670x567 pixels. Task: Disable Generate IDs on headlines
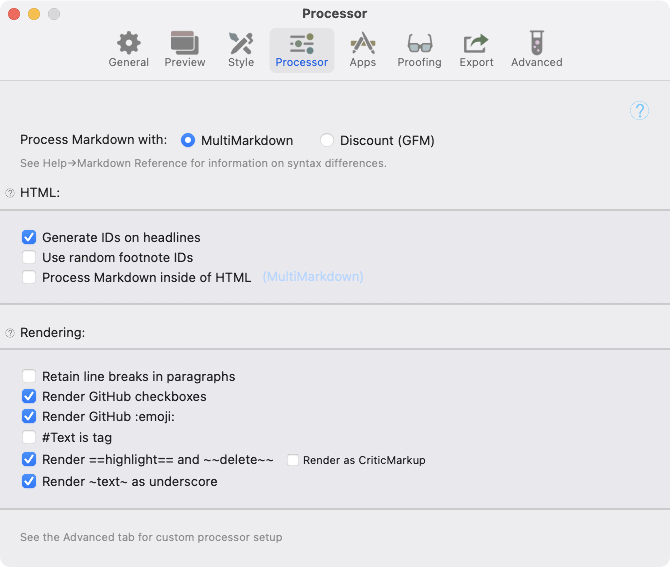point(29,237)
